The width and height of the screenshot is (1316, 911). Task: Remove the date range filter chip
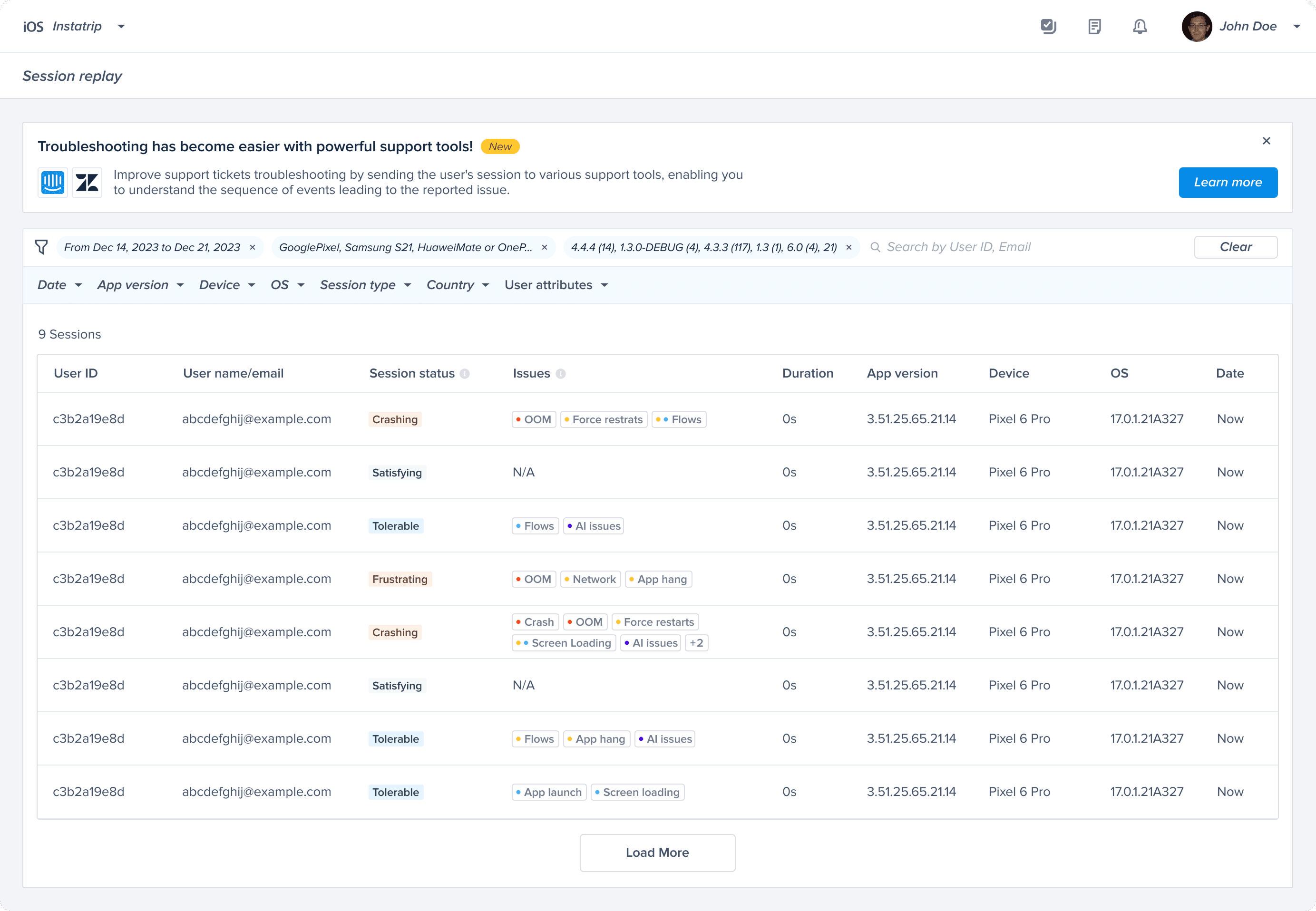(x=253, y=247)
